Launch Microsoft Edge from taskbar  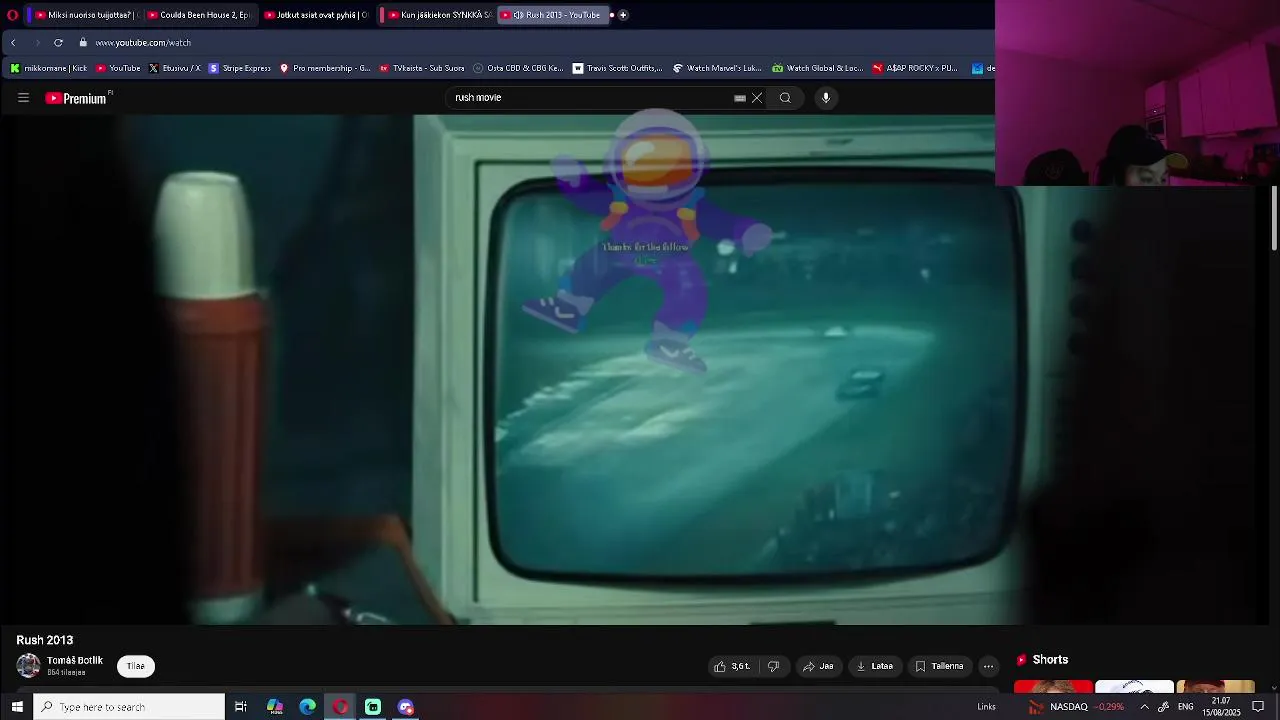click(308, 707)
